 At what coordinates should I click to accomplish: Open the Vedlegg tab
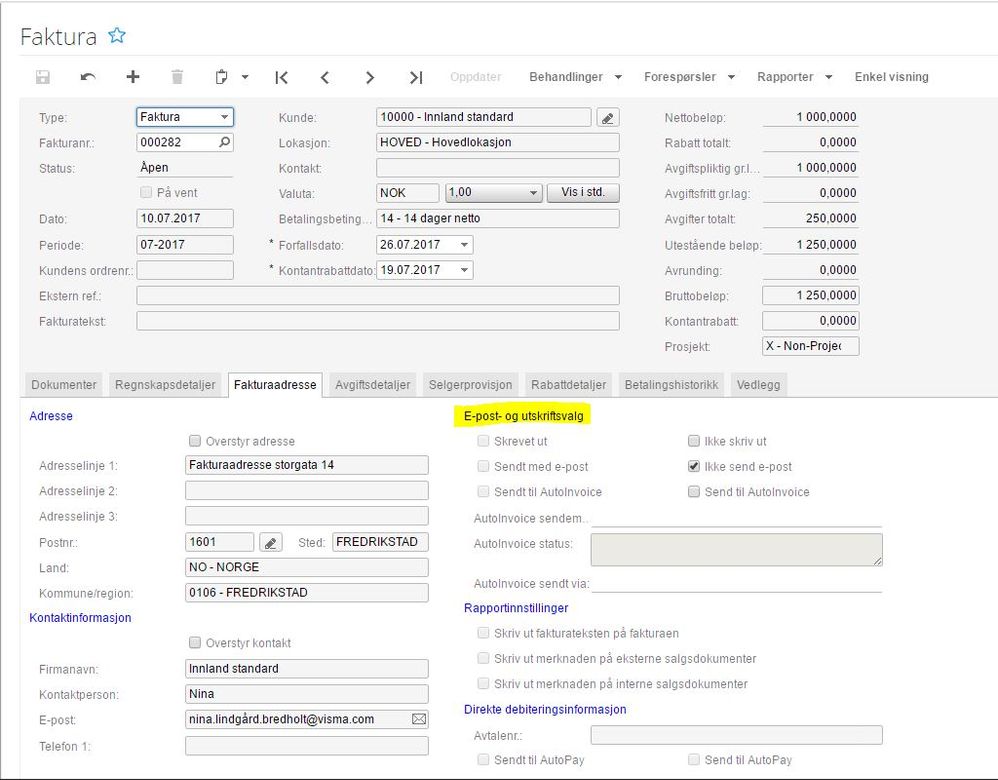[759, 385]
